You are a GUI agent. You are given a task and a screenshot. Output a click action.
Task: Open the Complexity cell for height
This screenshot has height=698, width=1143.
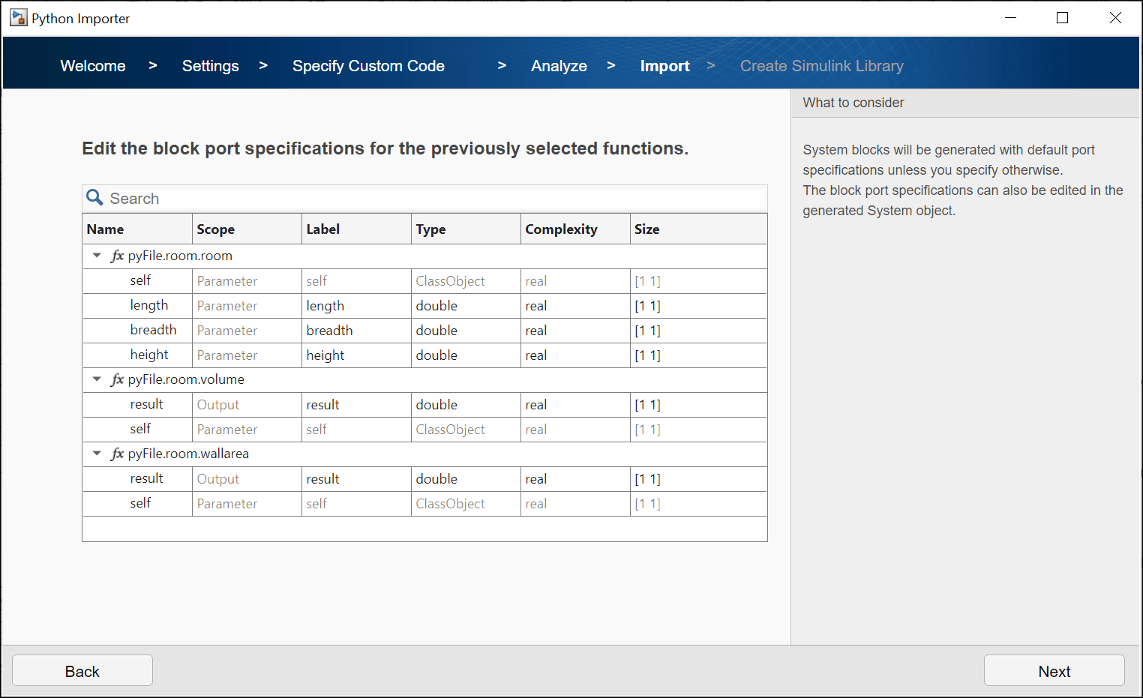[x=575, y=355]
